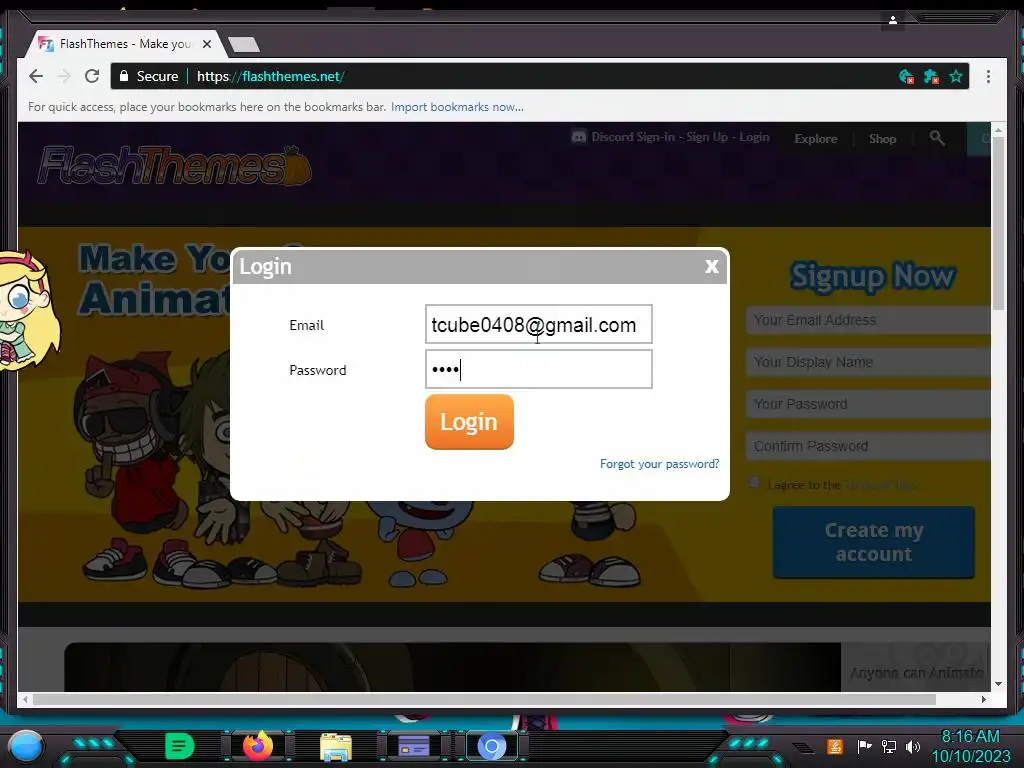Open the first extension icon in address bar

pyautogui.click(x=906, y=76)
